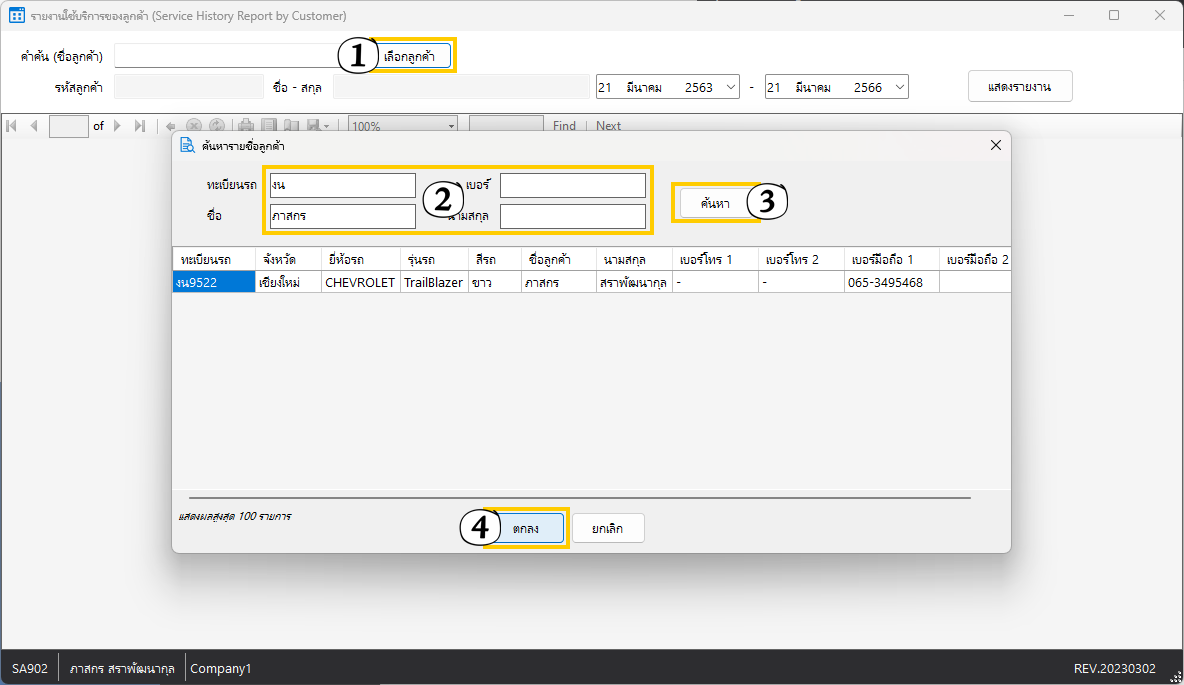Cancel the dialog with ยกเลิก

point(608,528)
